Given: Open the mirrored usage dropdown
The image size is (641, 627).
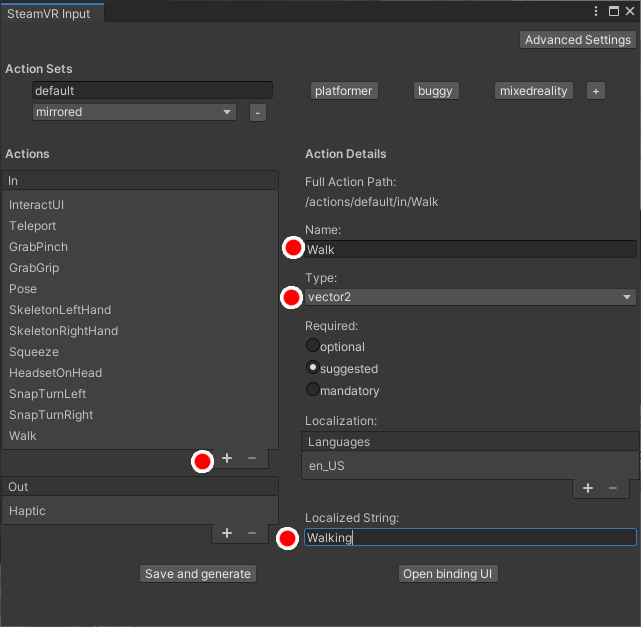Looking at the screenshot, I should (x=134, y=112).
